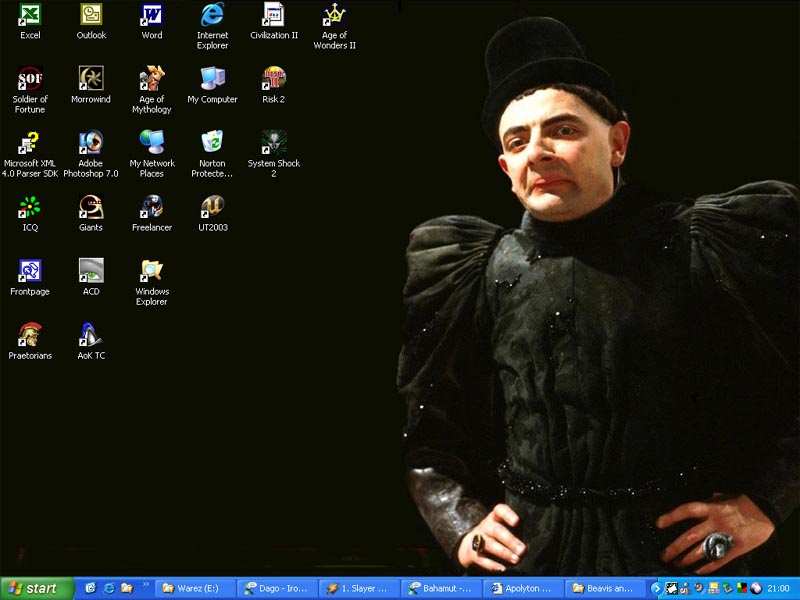Image resolution: width=800 pixels, height=600 pixels.
Task: Select the Age of Wonders II icon
Action: pyautogui.click(x=334, y=15)
